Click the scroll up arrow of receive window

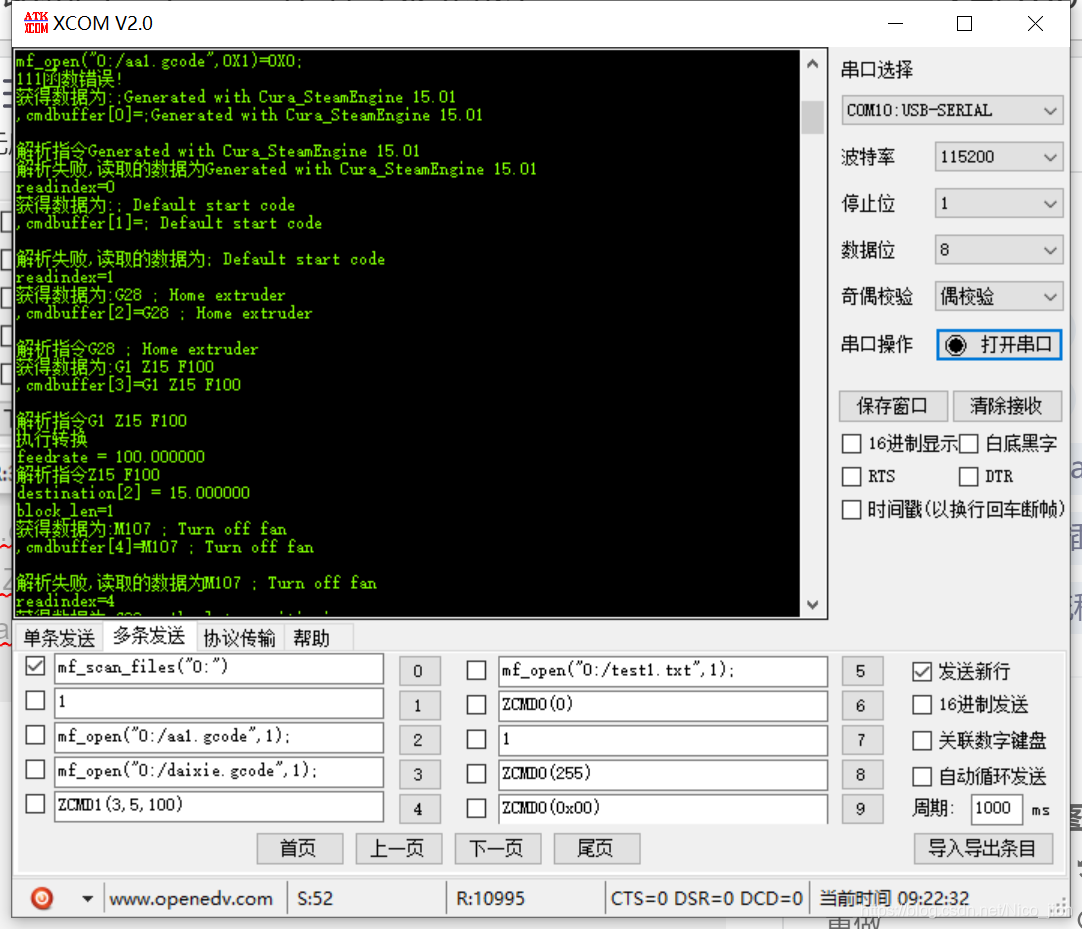813,64
